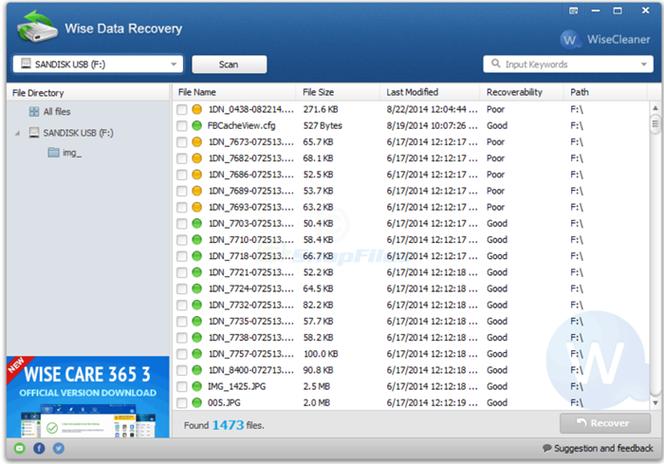Sort by File Name column header
Screen dimensions: 664x464
coord(234,92)
